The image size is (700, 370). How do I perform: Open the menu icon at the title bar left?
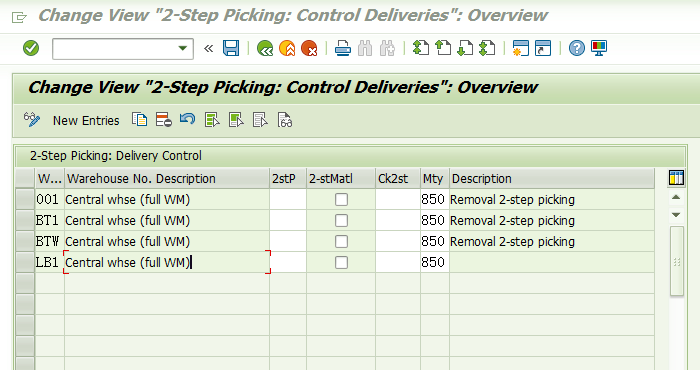point(19,17)
